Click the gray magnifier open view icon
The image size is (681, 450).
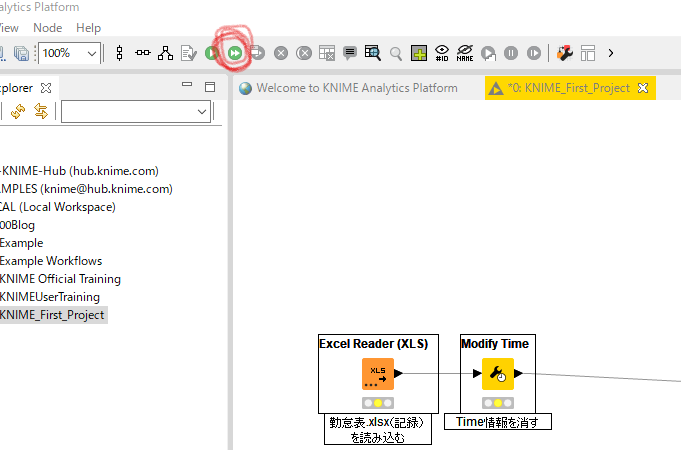[x=396, y=53]
